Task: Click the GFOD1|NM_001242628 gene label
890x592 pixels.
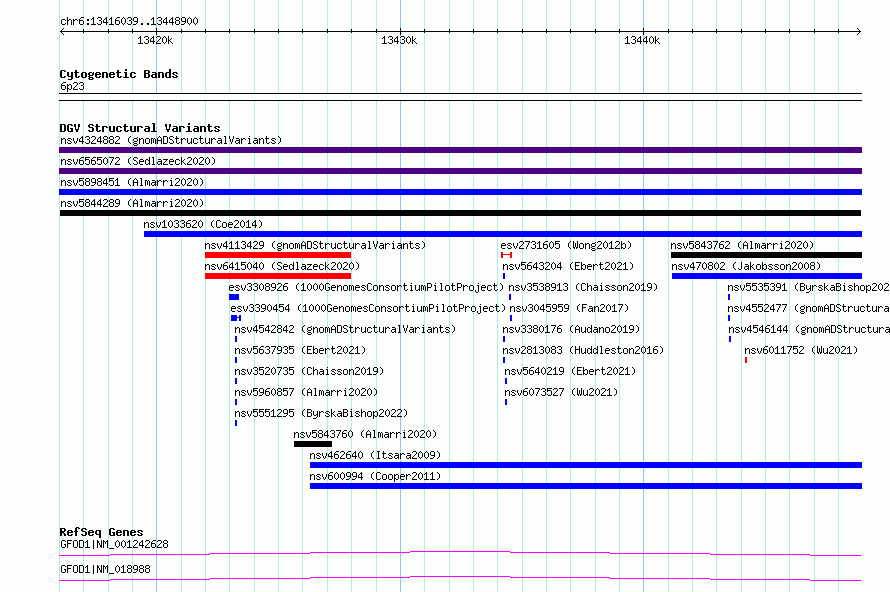Action: pyautogui.click(x=114, y=544)
